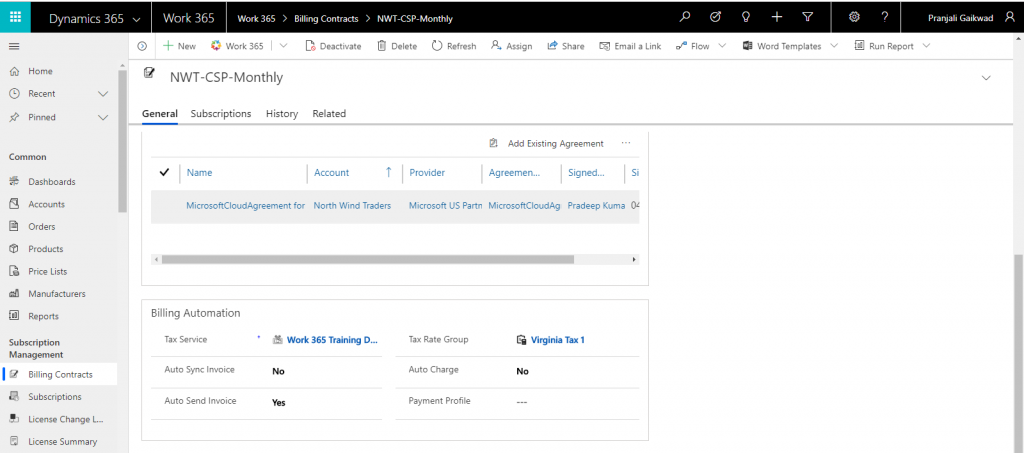
Task: Open the search magnifier icon
Action: click(684, 18)
